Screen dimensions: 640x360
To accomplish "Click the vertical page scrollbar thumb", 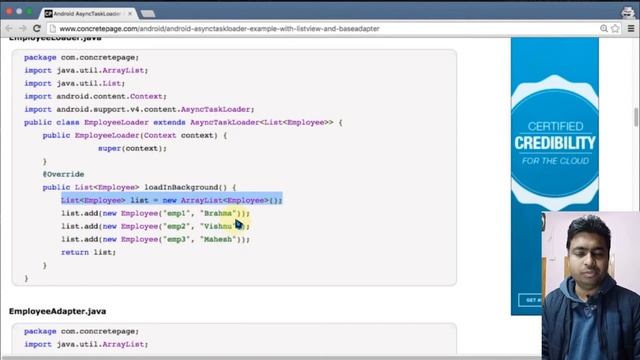I will (636, 117).
